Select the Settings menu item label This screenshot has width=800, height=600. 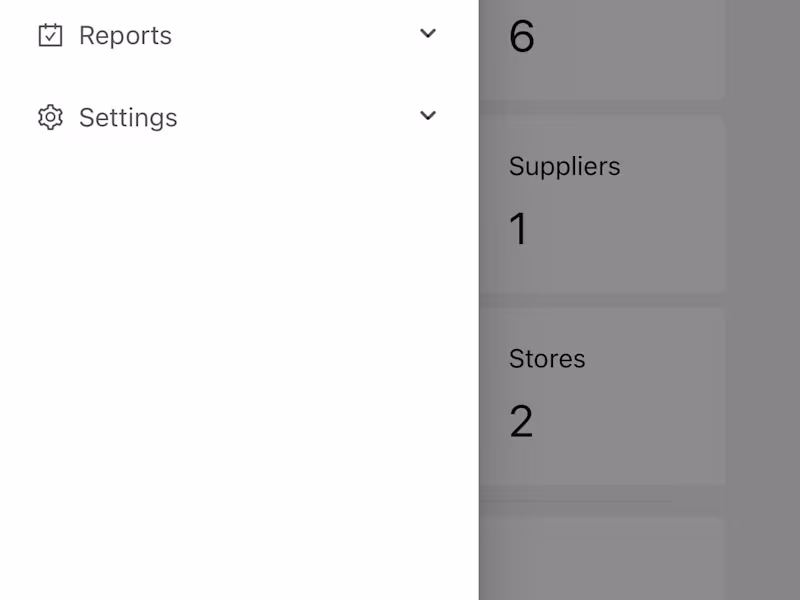click(128, 117)
